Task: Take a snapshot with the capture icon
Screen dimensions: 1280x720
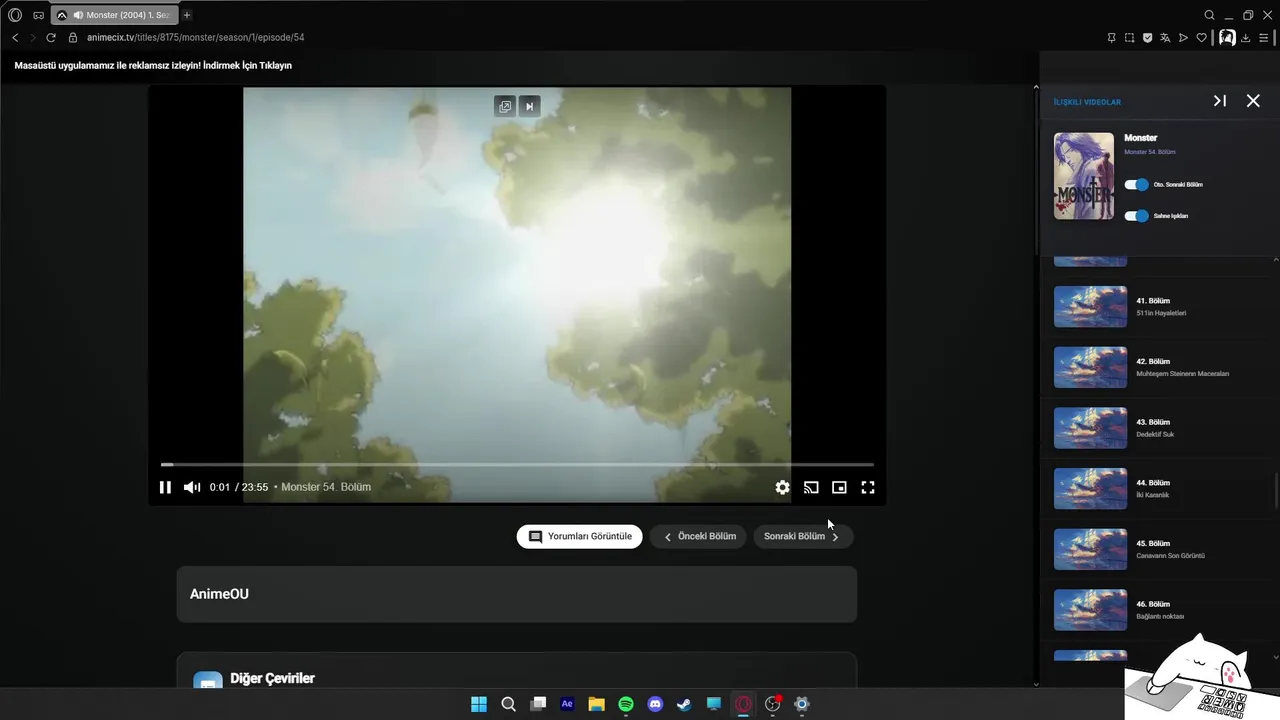Action: click(1129, 37)
